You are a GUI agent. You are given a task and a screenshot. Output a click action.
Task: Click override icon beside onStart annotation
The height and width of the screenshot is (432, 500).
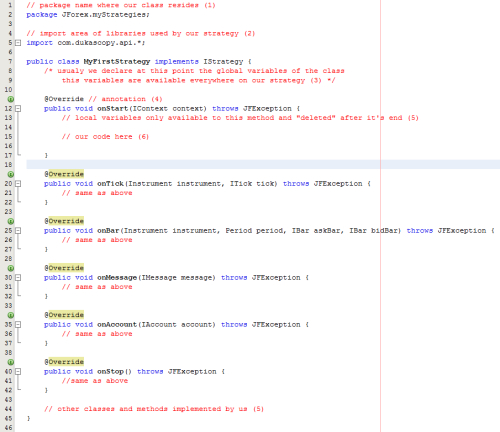point(11,99)
